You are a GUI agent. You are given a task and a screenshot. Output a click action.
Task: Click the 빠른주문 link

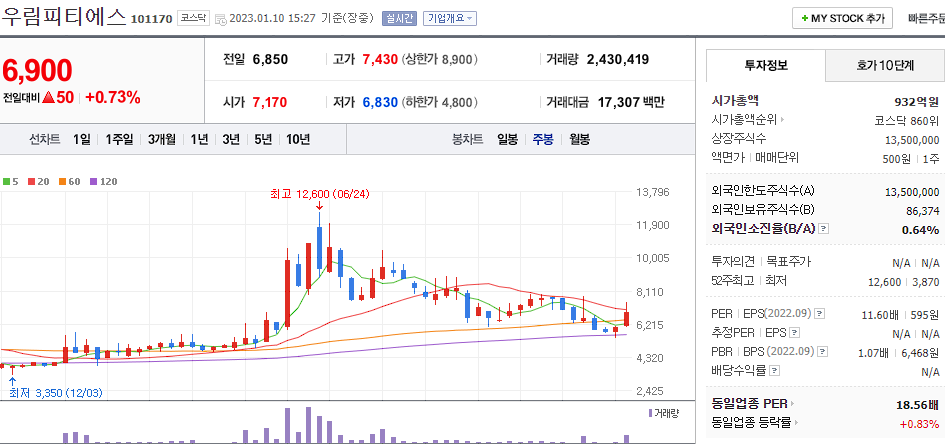(926, 19)
